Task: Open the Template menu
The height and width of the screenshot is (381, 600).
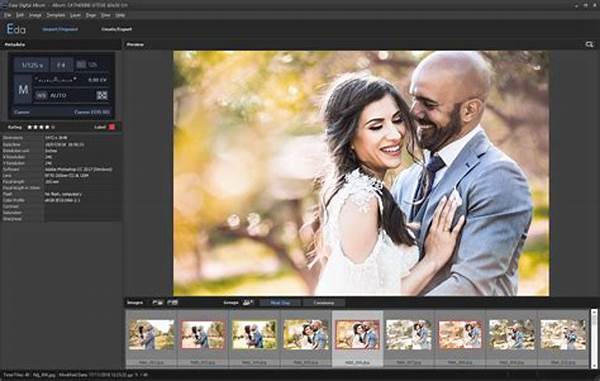Action: (x=56, y=15)
